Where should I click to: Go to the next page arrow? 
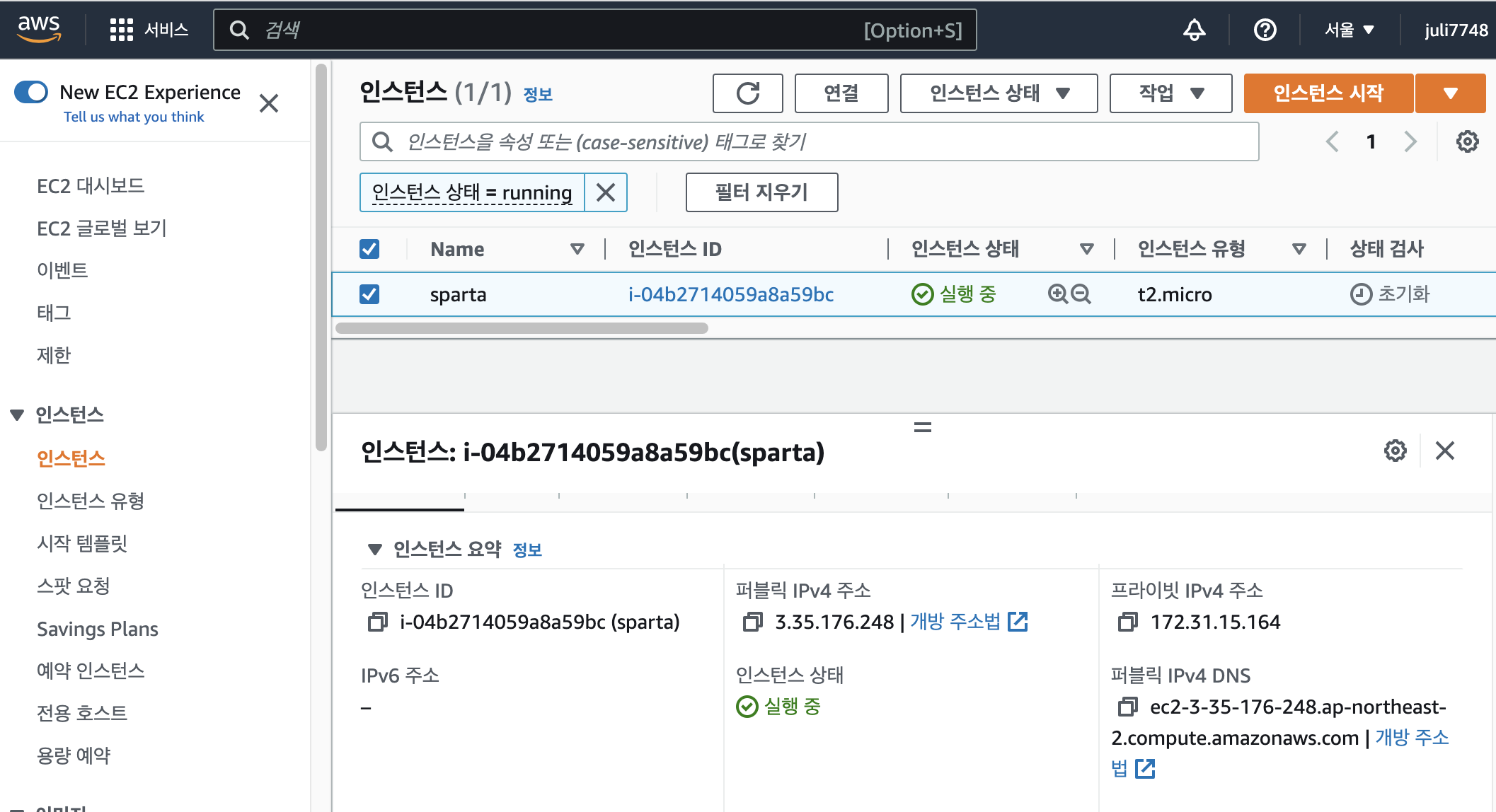1410,141
